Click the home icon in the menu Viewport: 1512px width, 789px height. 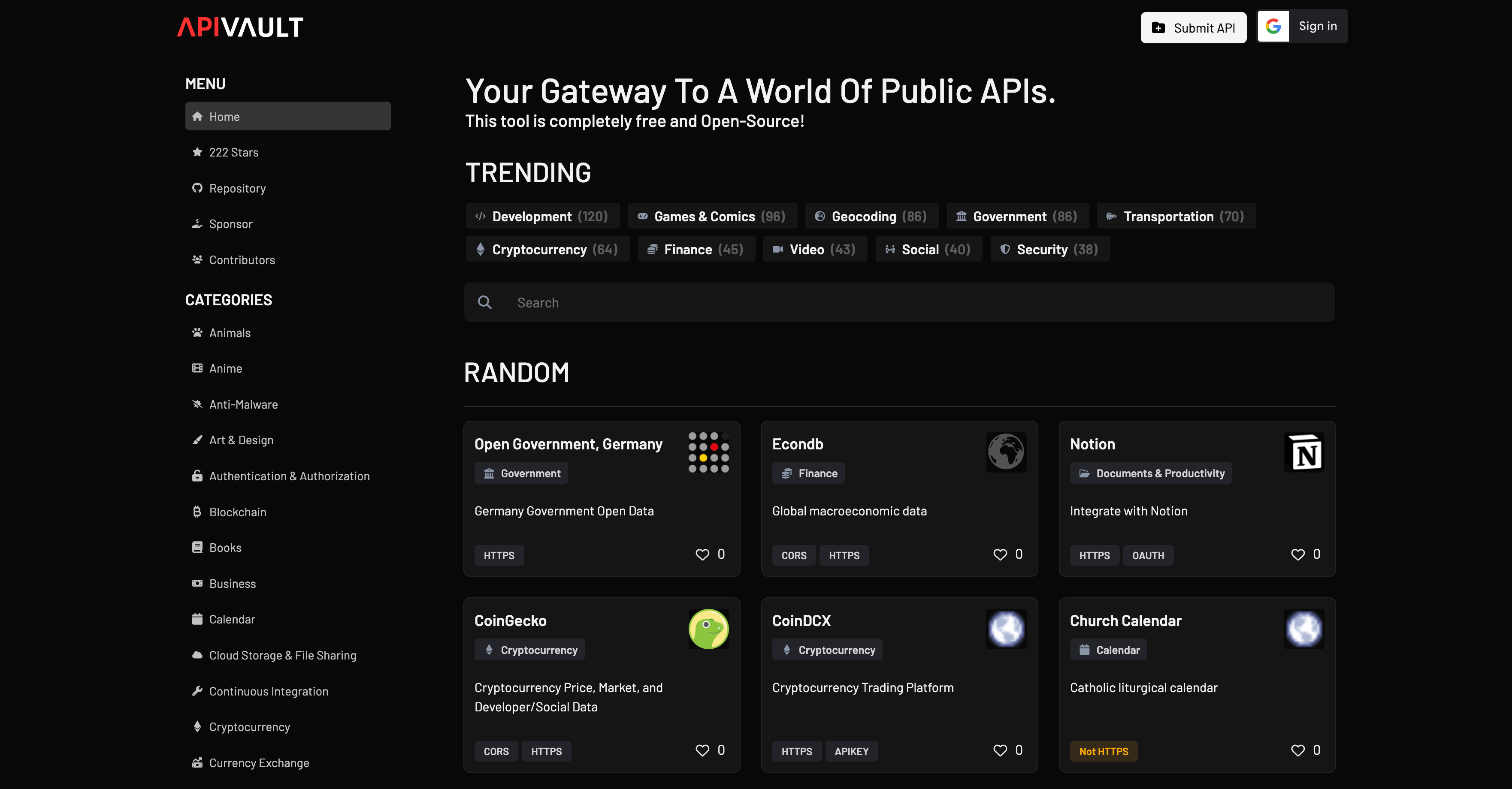(197, 116)
